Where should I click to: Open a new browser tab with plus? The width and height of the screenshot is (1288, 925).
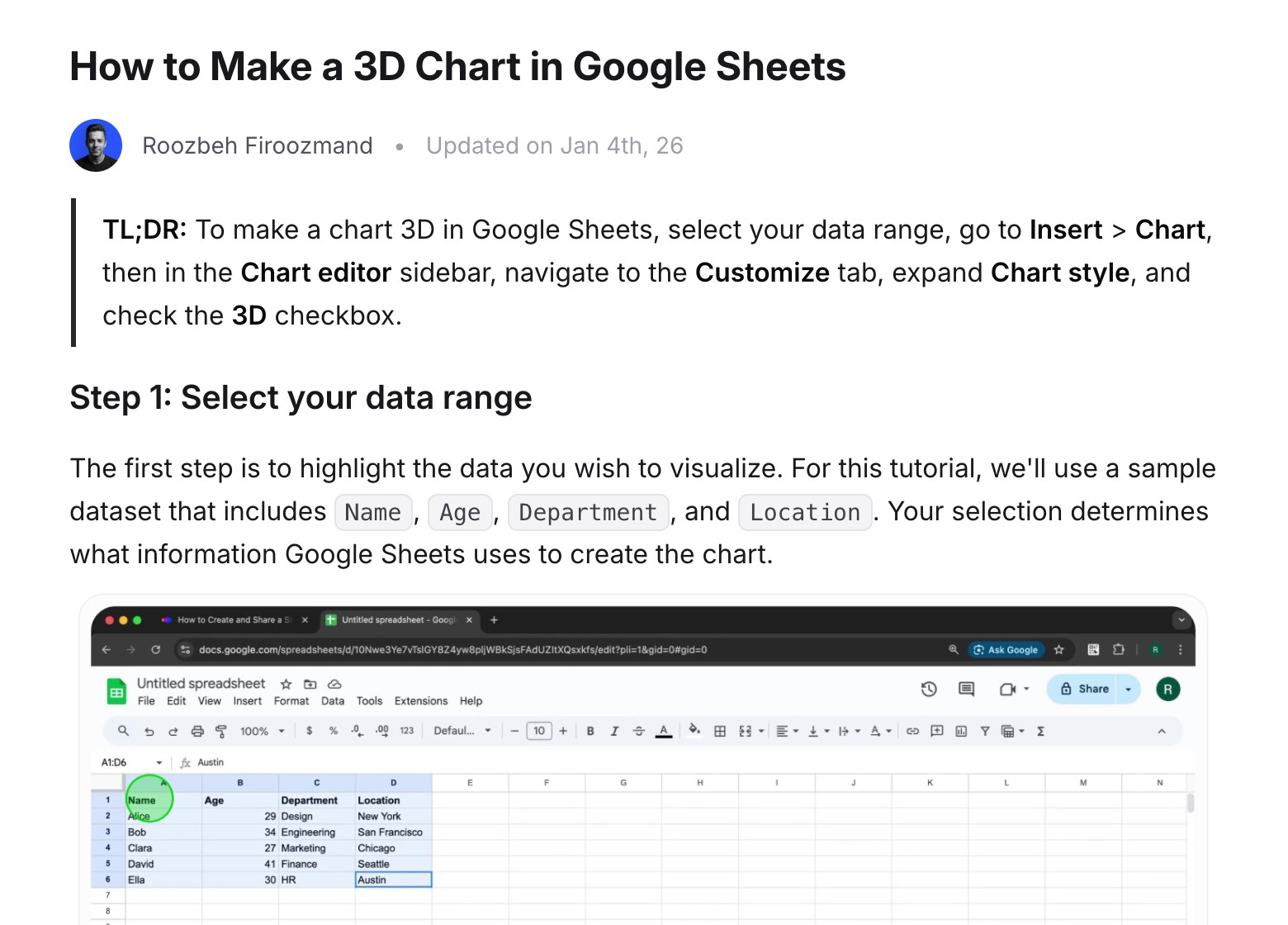[495, 620]
